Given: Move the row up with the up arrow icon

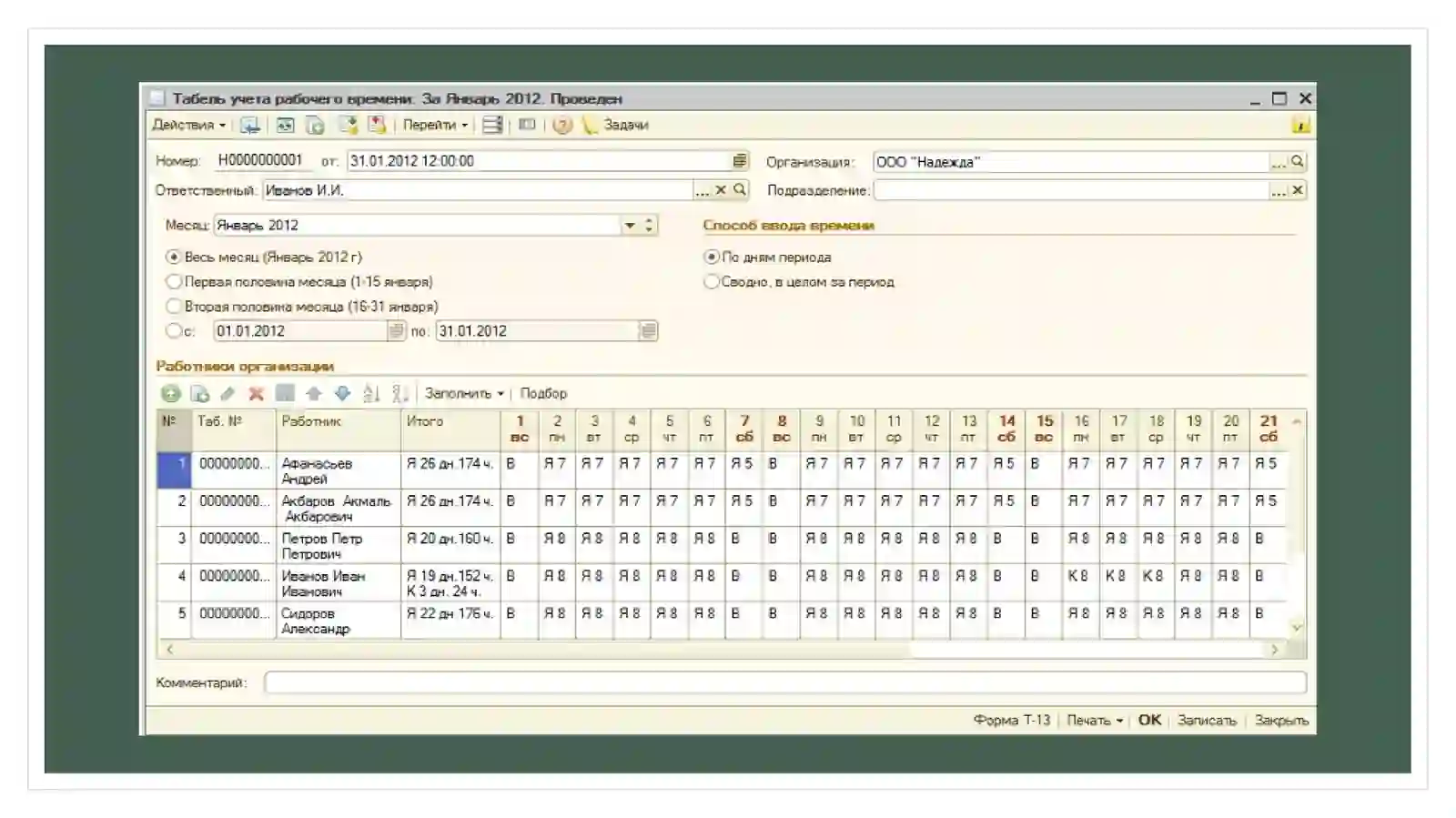Looking at the screenshot, I should click(314, 393).
